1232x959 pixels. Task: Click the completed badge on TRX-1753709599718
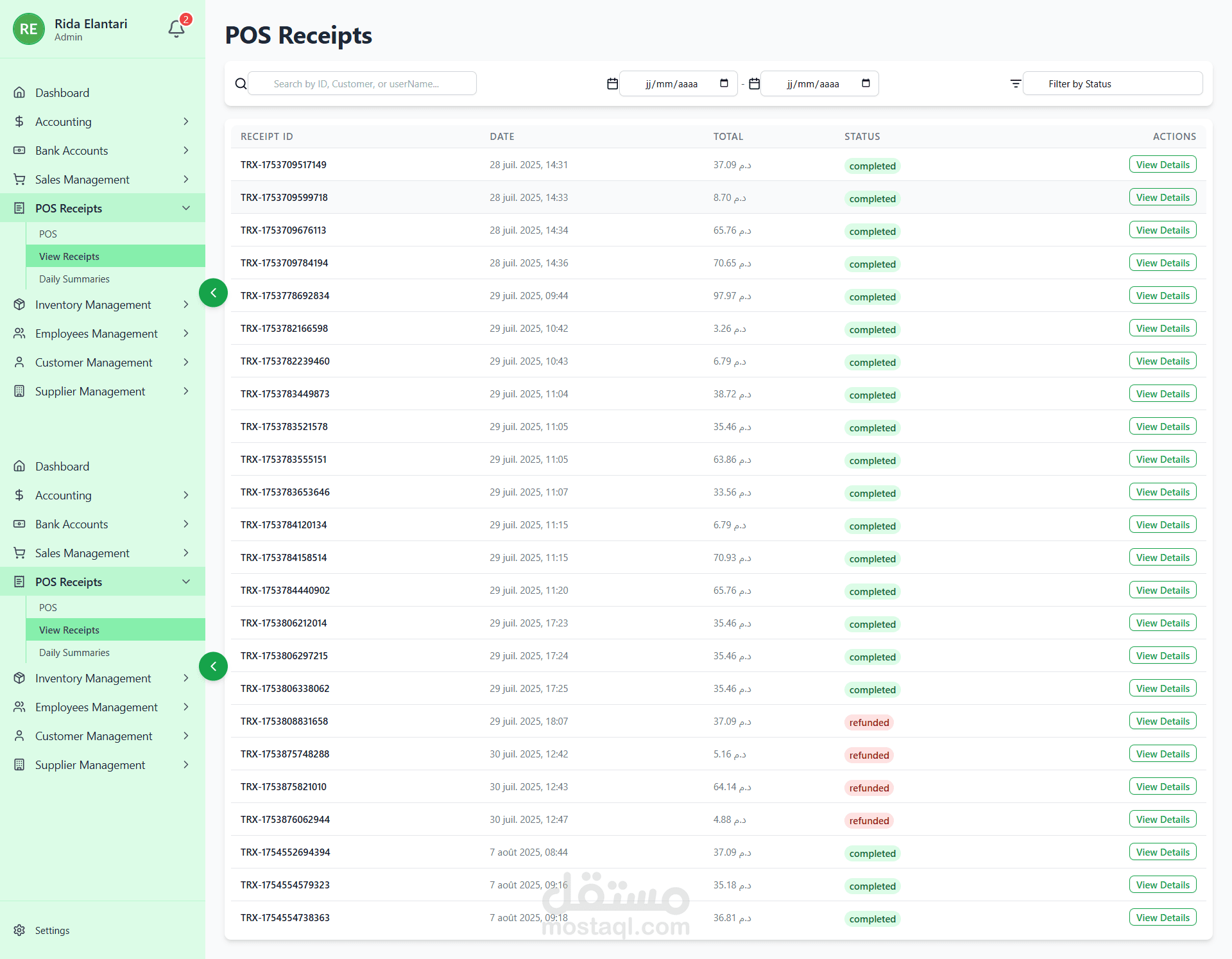872,199
